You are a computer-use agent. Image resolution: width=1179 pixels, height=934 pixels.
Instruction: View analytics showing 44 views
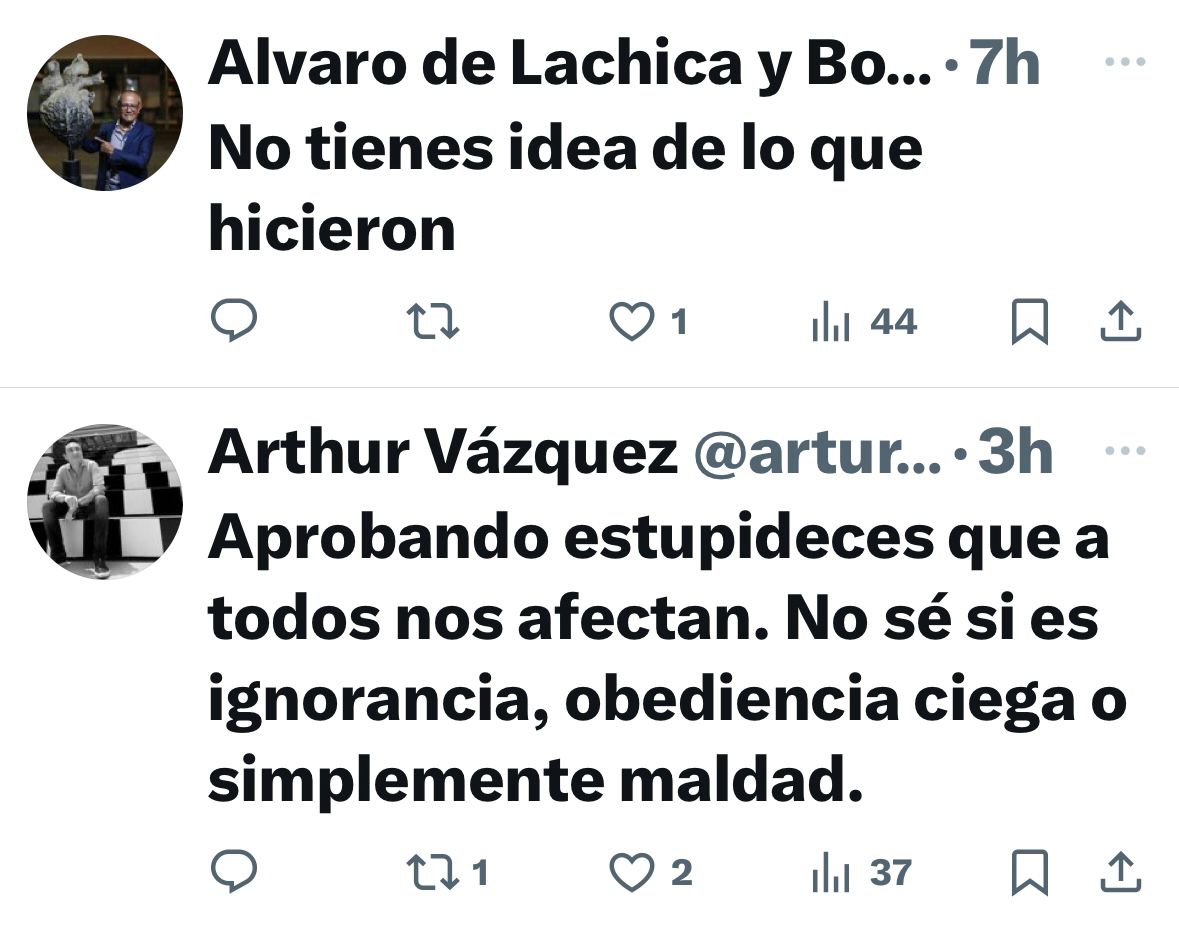865,321
